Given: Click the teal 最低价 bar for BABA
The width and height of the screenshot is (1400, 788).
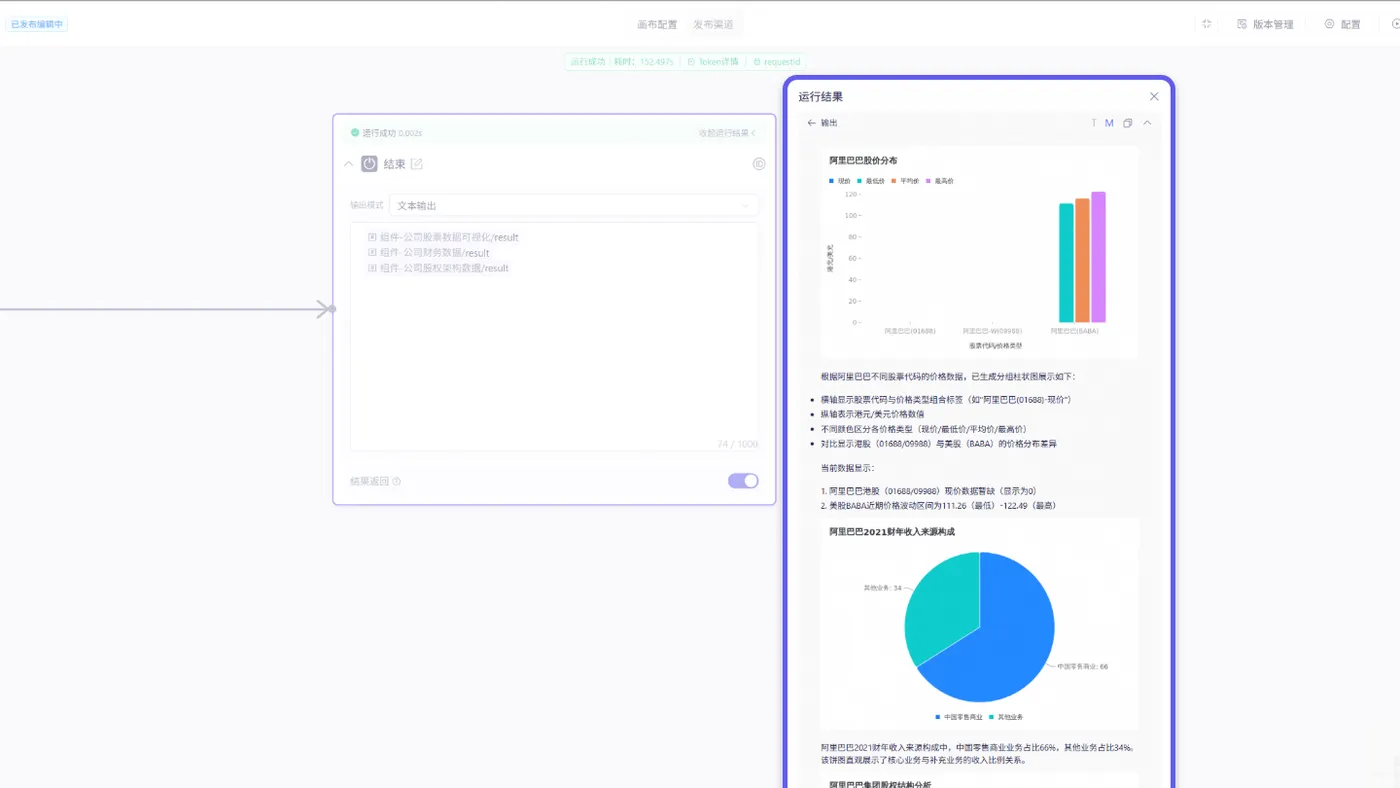Looking at the screenshot, I should click(x=1066, y=263).
